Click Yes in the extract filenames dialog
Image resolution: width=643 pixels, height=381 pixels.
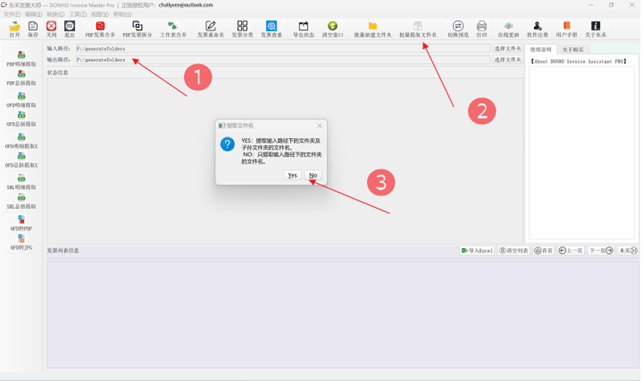292,175
